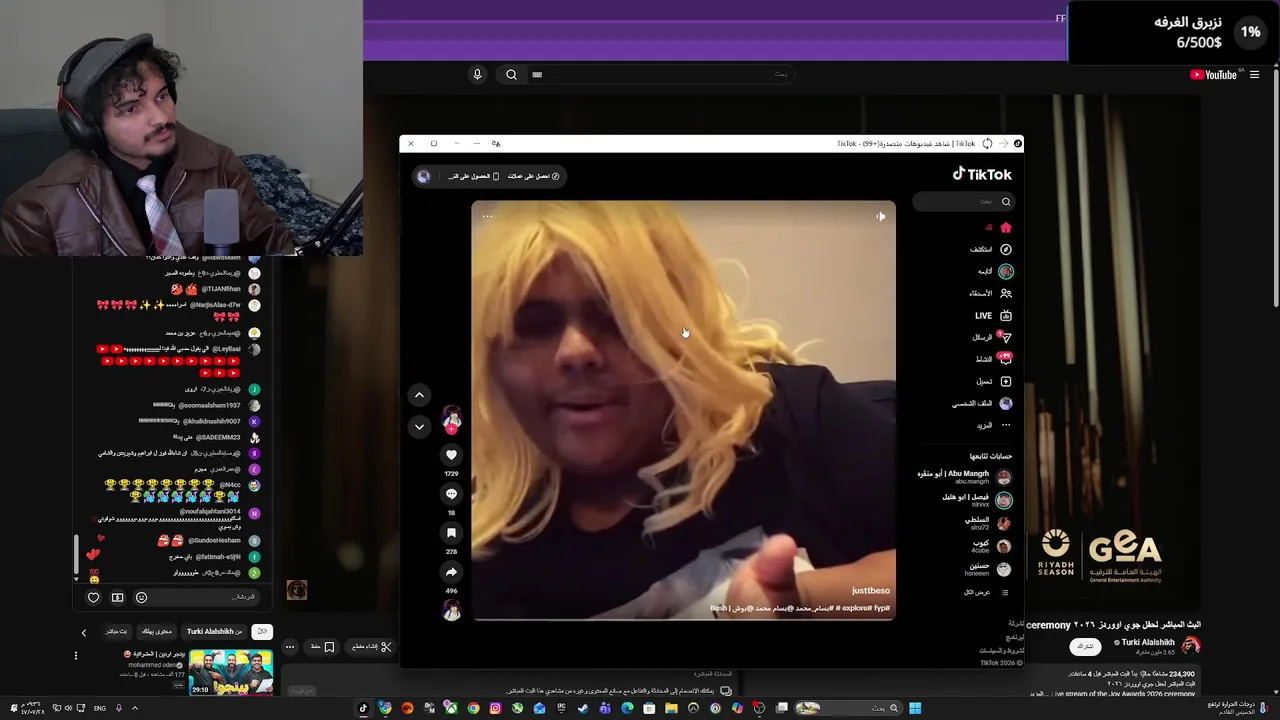The image size is (1280, 720).
Task: Show hidden tray icons chevron
Action: click(x=135, y=708)
